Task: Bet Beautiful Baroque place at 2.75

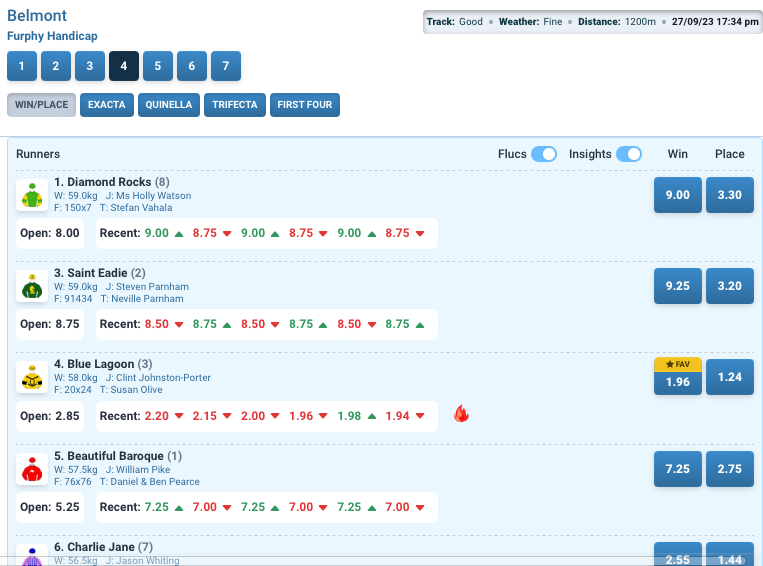Action: click(729, 469)
